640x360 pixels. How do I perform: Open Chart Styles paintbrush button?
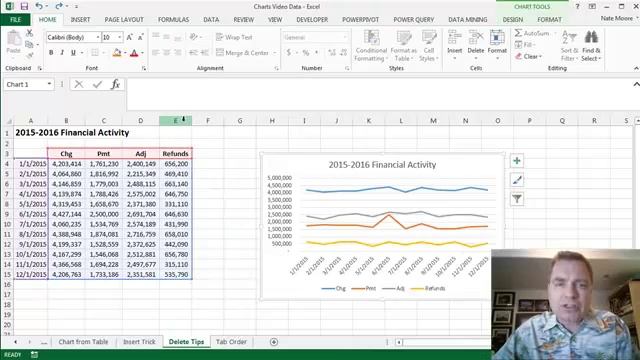point(517,180)
